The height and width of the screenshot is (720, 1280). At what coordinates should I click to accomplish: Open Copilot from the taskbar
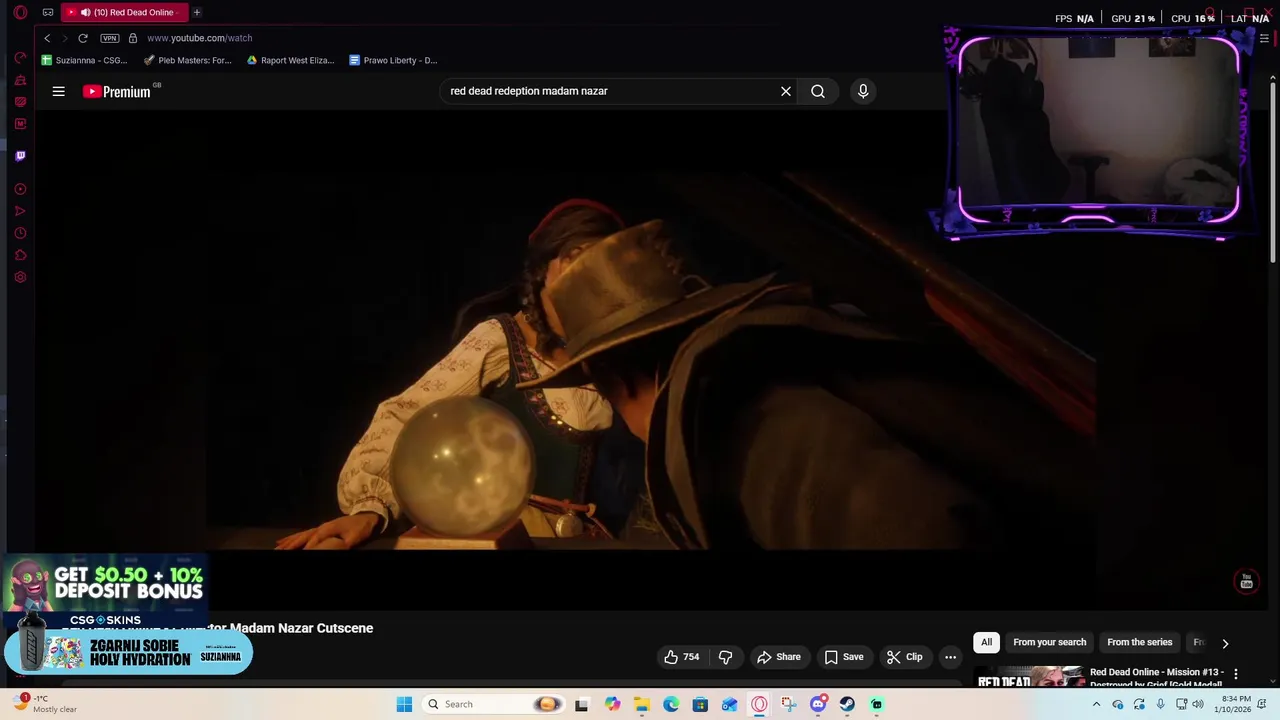612,704
